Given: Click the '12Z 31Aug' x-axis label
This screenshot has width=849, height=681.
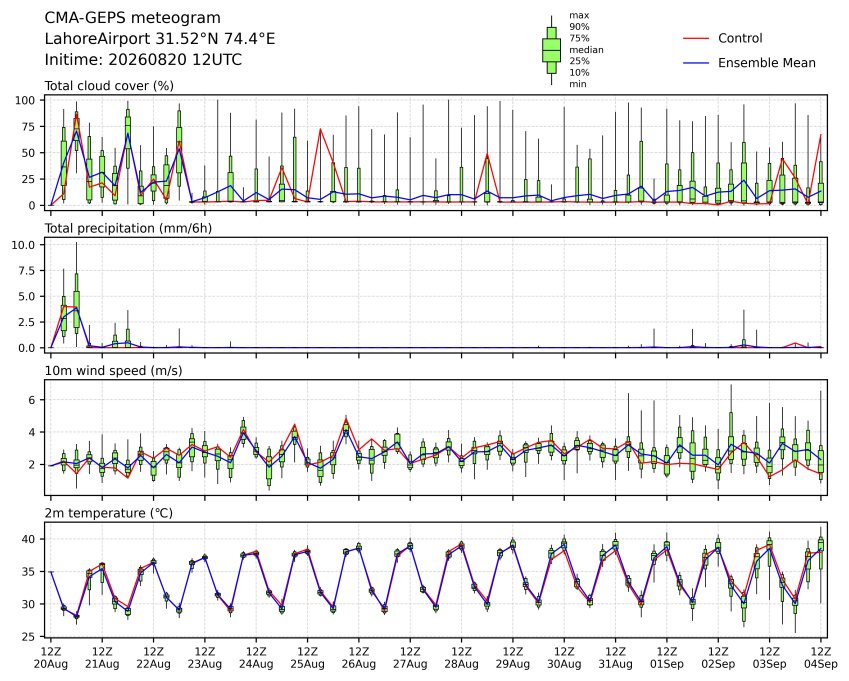Looking at the screenshot, I should (616, 658).
